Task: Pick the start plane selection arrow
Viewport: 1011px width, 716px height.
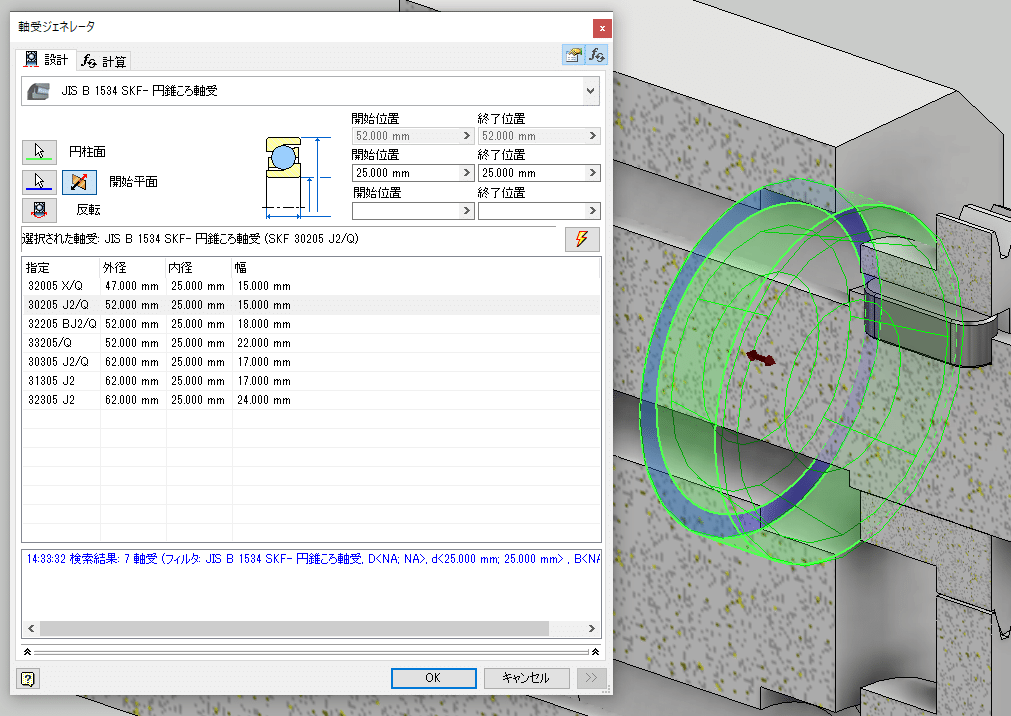Action: point(39,182)
